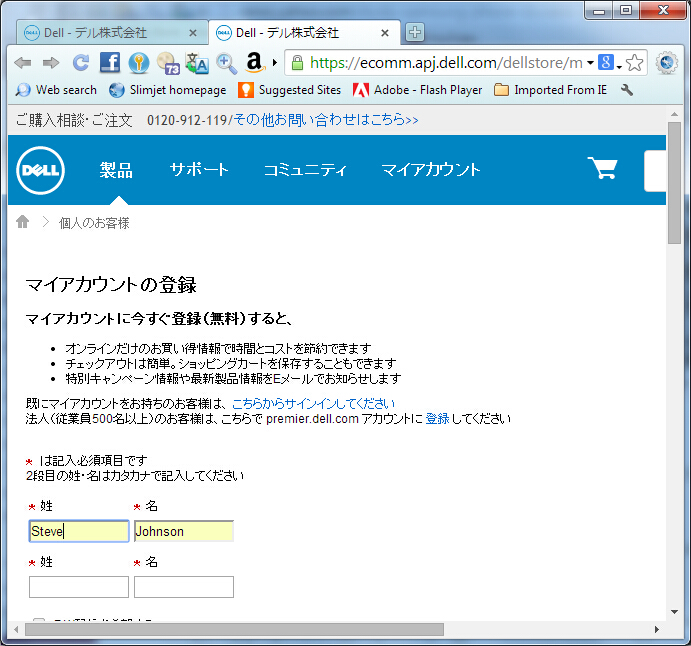The height and width of the screenshot is (646, 691).
Task: Open the コミュニティ menu
Action: [305, 170]
